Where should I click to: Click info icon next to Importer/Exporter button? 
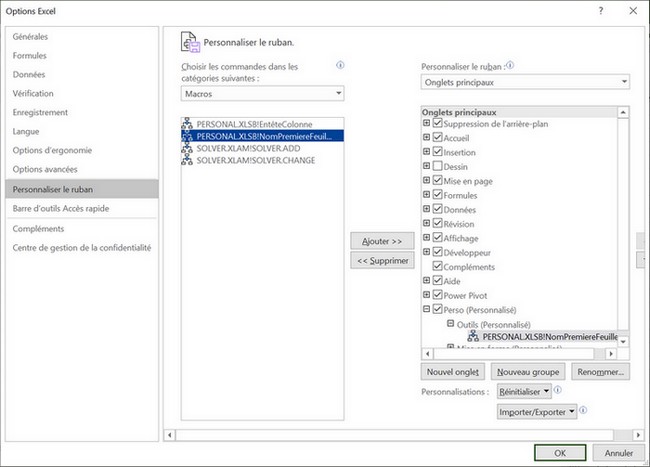(583, 410)
